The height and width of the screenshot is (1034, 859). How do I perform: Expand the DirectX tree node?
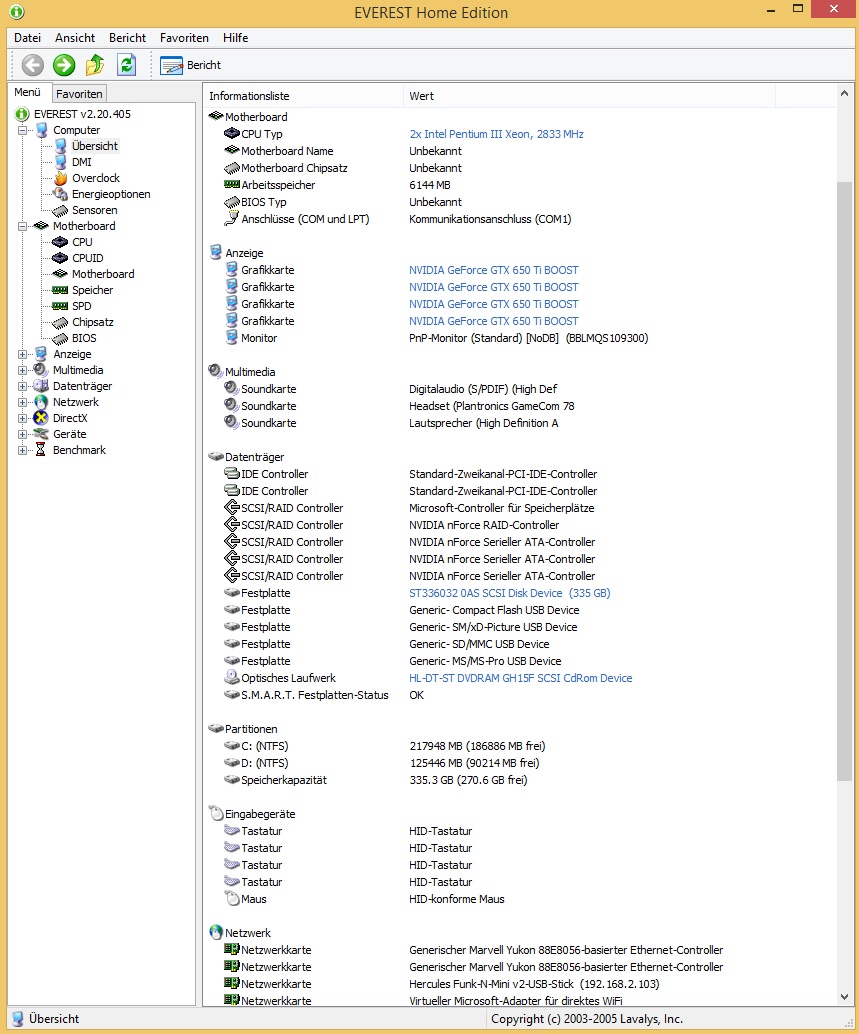(22, 418)
